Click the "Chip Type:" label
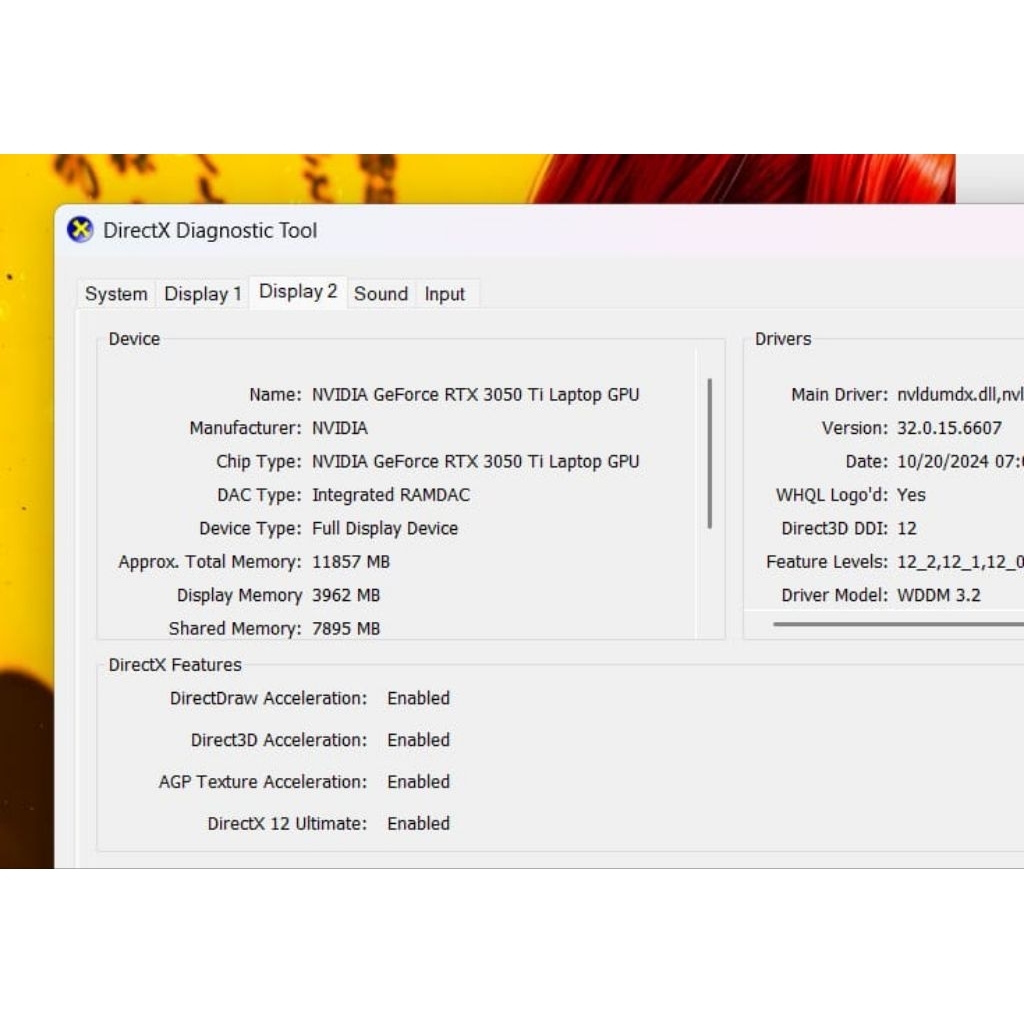Image resolution: width=1024 pixels, height=1024 pixels. click(x=259, y=461)
